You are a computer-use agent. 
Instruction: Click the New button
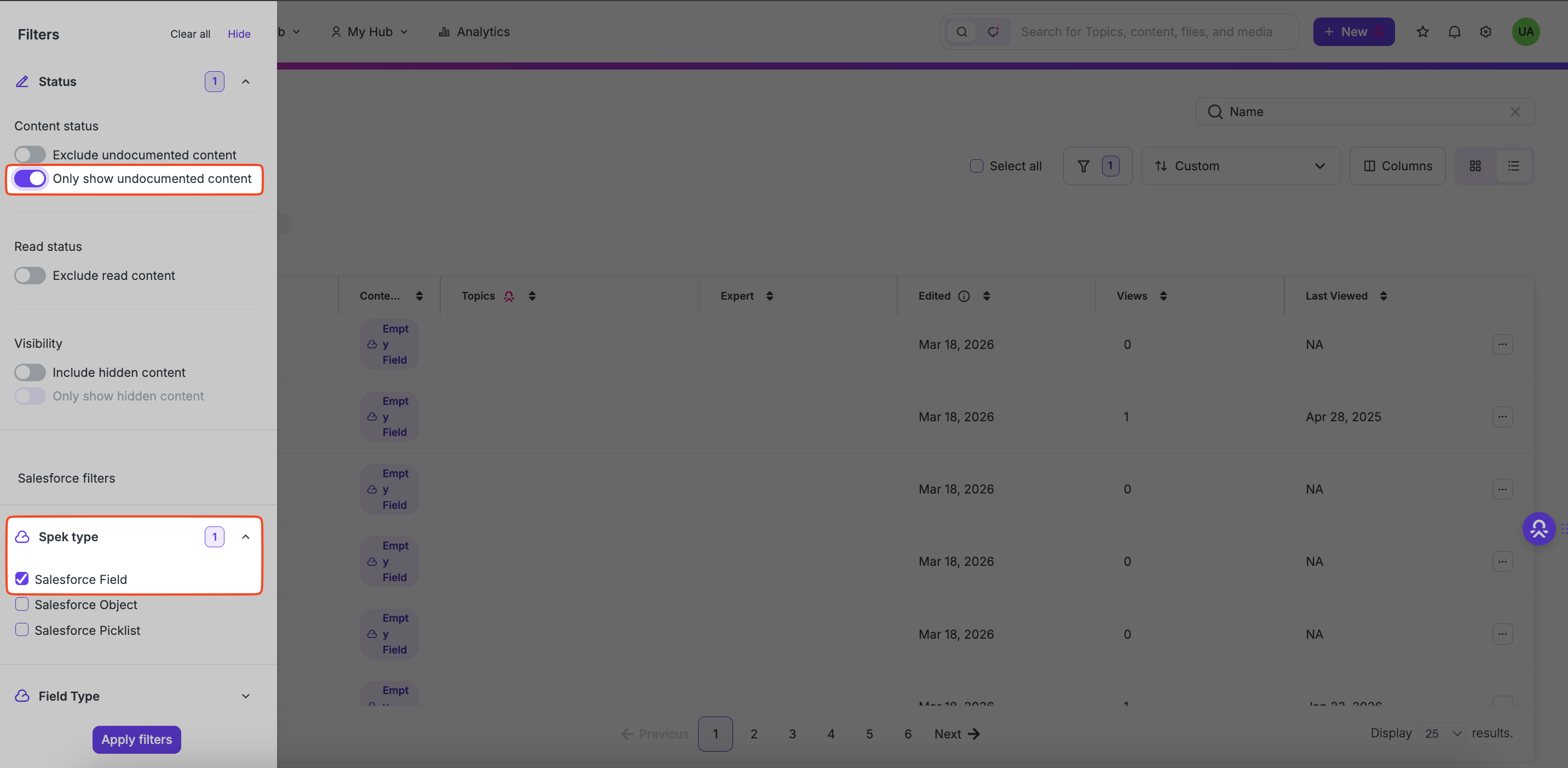click(x=1354, y=32)
